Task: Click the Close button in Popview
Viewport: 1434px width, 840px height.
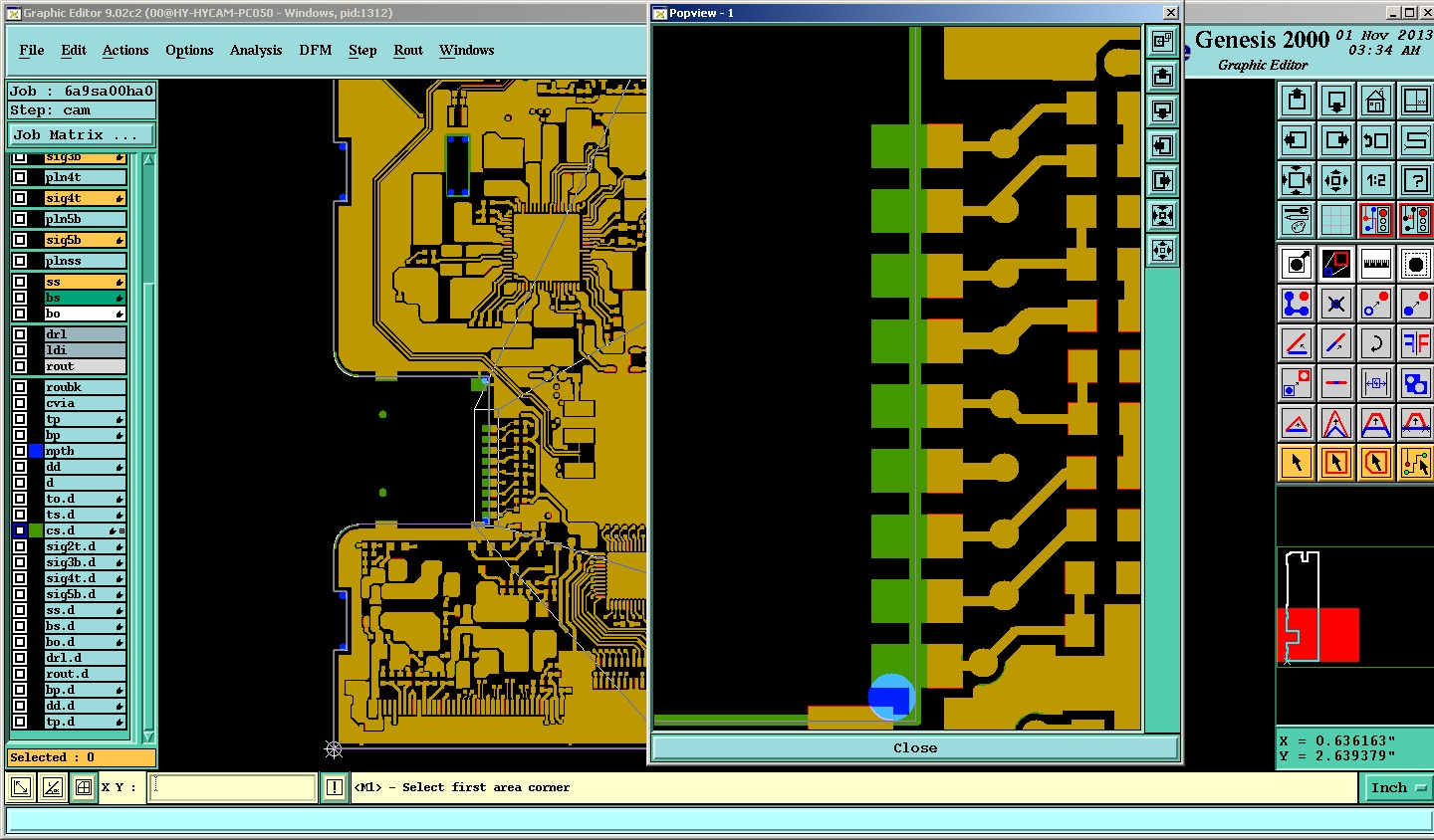Action: coord(915,748)
